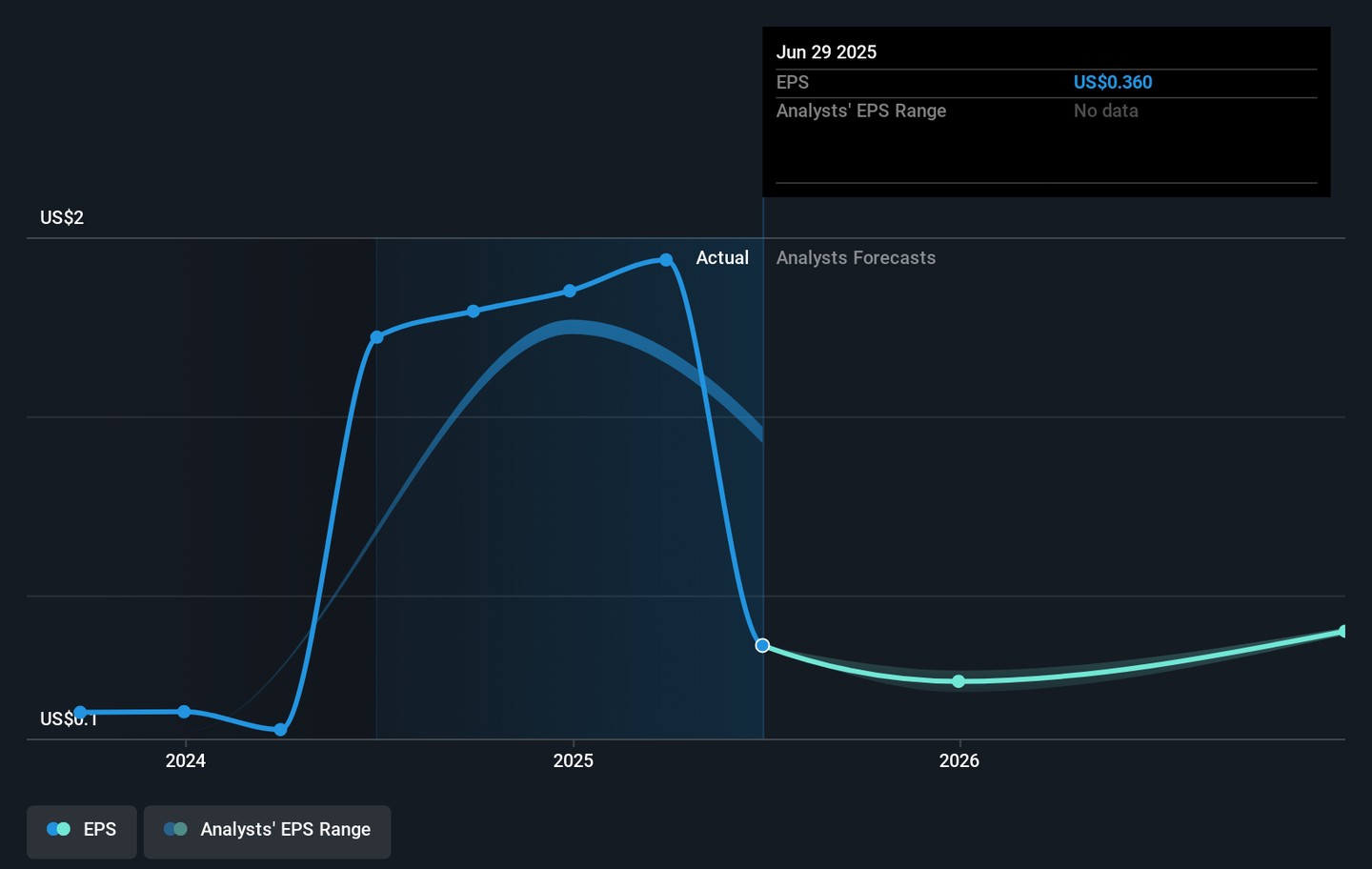Viewport: 1372px width, 869px height.
Task: Select EPS point at shaded region's left edge
Action: 377,337
